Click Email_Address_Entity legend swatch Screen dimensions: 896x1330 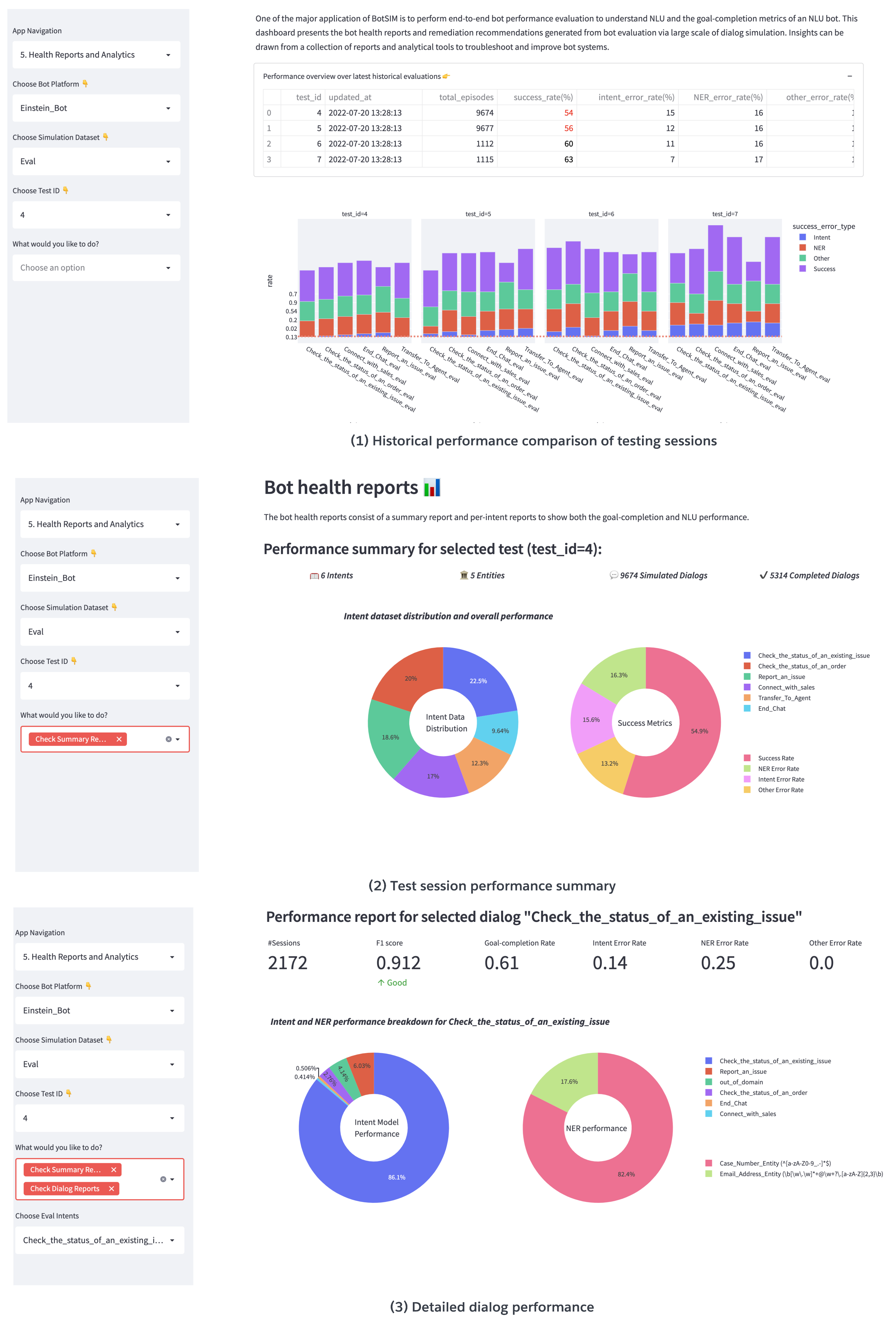click(709, 1174)
